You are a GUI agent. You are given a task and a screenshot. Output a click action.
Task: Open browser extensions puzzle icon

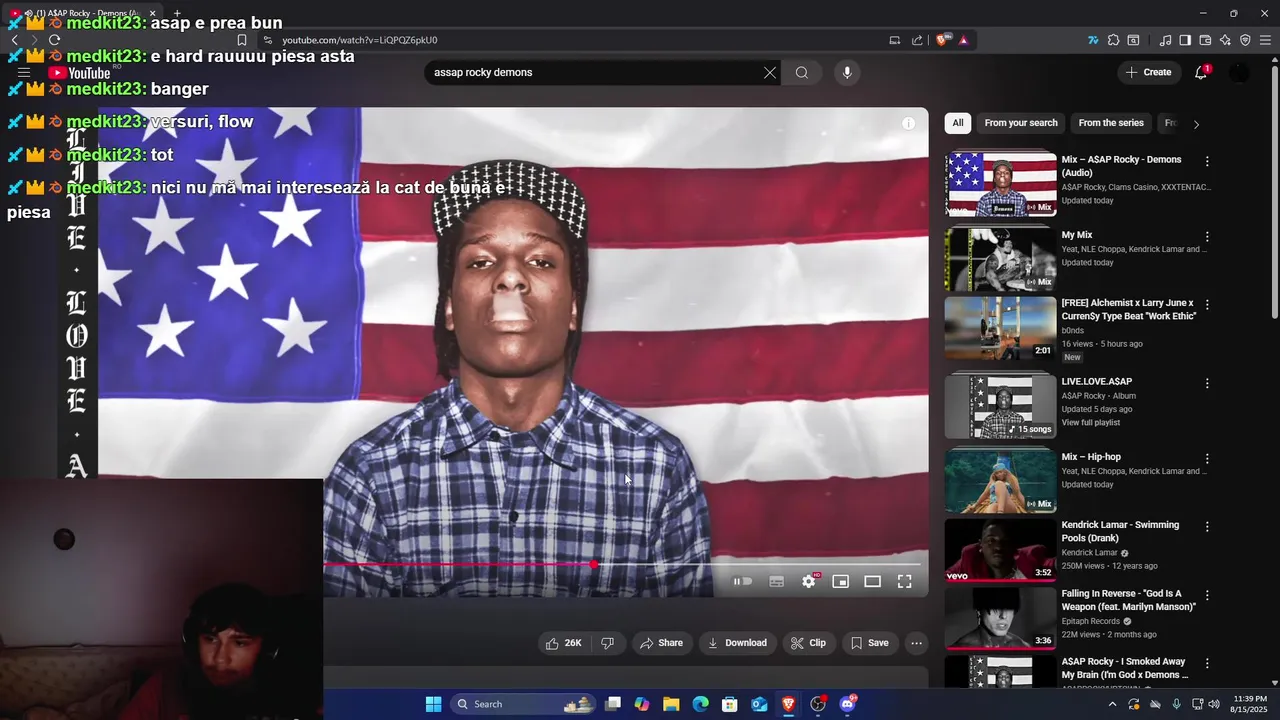[x=1113, y=40]
